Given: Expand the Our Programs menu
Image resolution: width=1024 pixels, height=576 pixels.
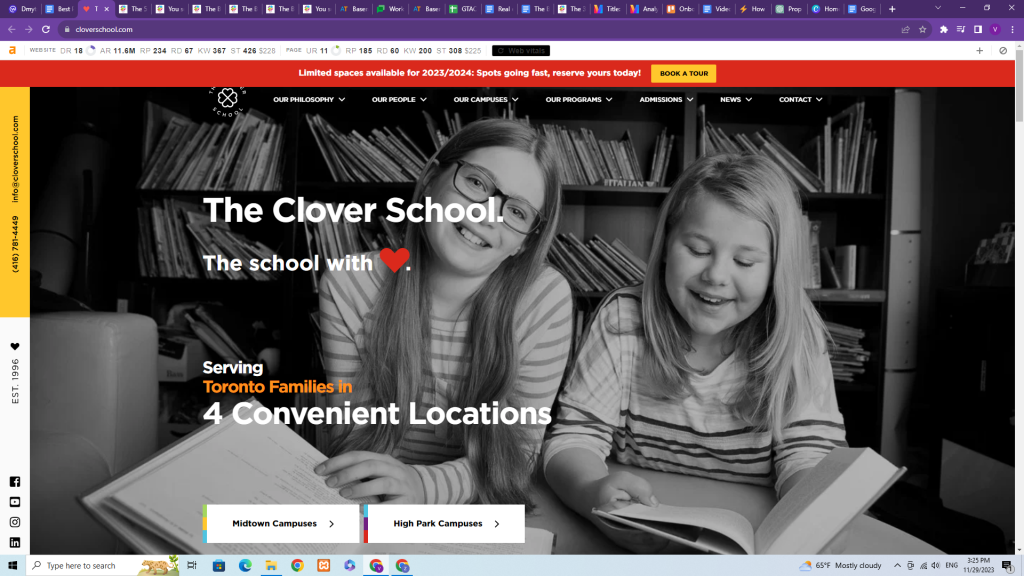Looking at the screenshot, I should [579, 100].
